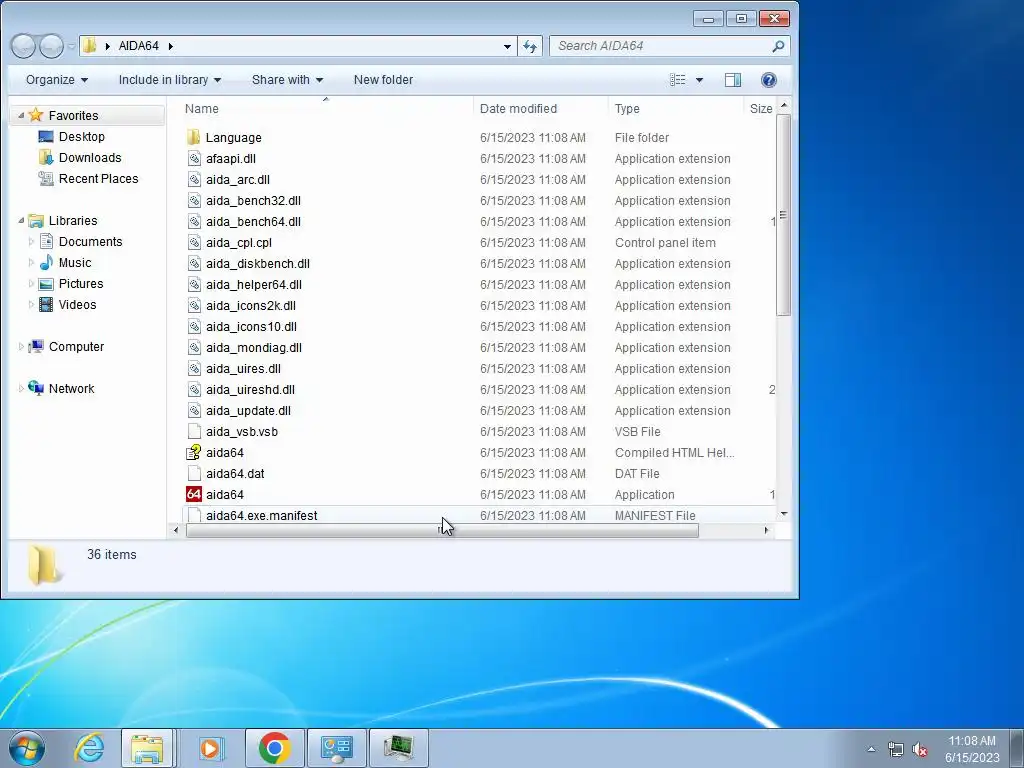Sort by Date modified column header
Viewport: 1024px width, 768px height.
coord(541,108)
